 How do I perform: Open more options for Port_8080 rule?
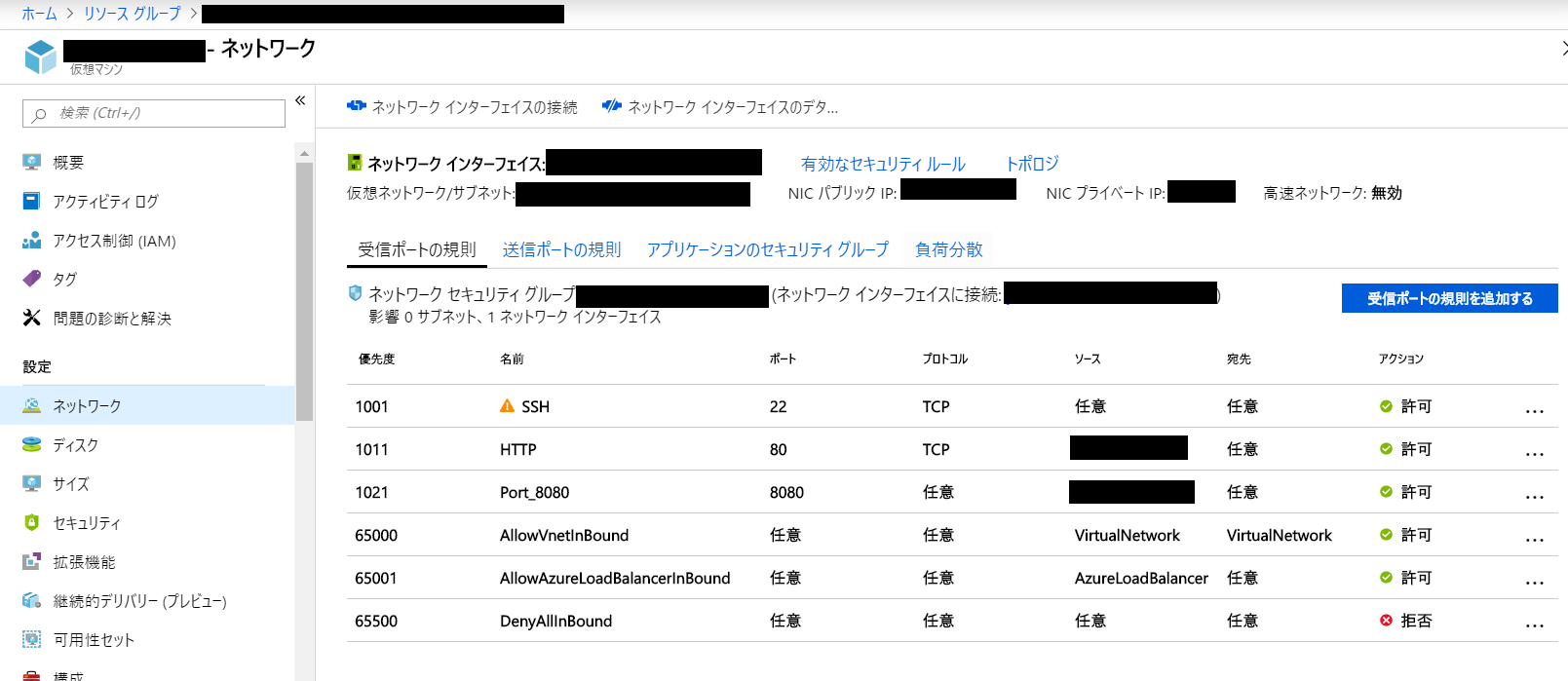tap(1535, 496)
